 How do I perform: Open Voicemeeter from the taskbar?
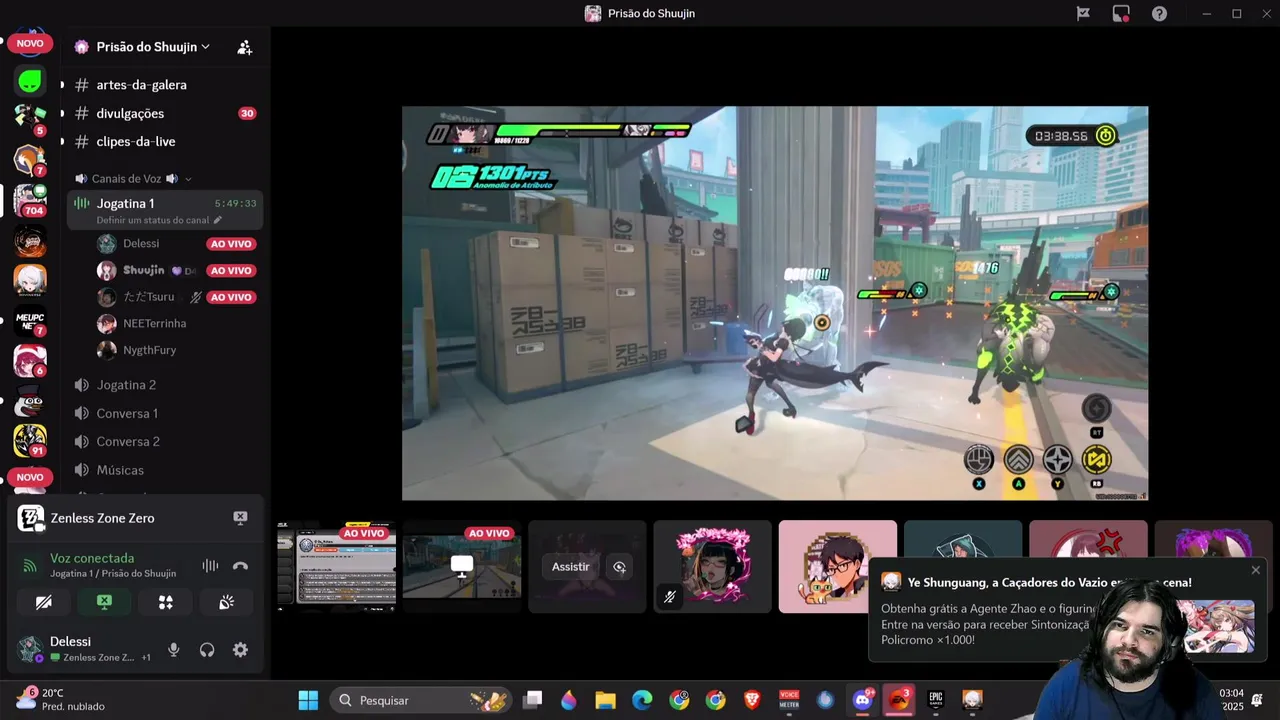[789, 700]
